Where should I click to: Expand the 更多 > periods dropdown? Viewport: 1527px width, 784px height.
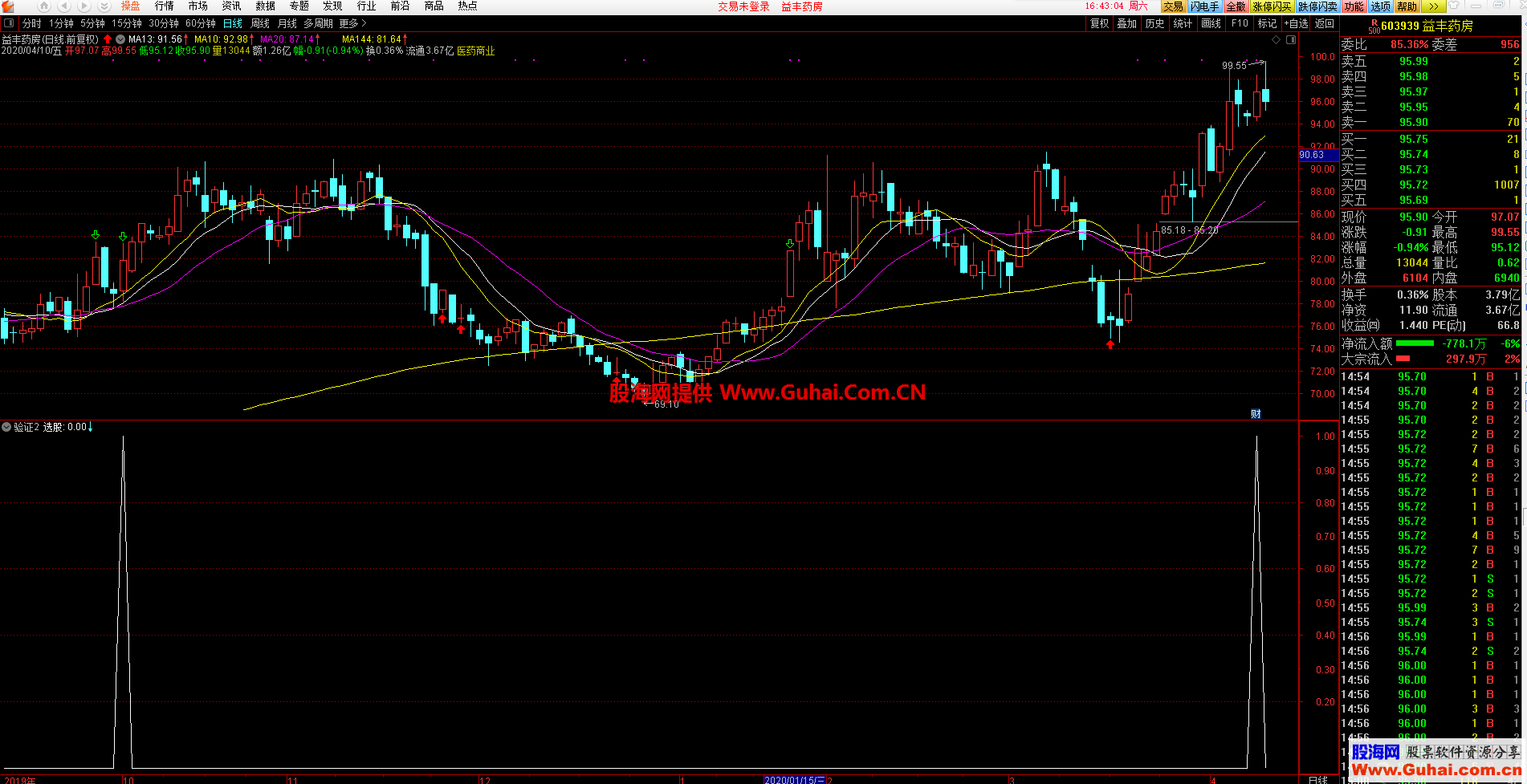click(352, 23)
